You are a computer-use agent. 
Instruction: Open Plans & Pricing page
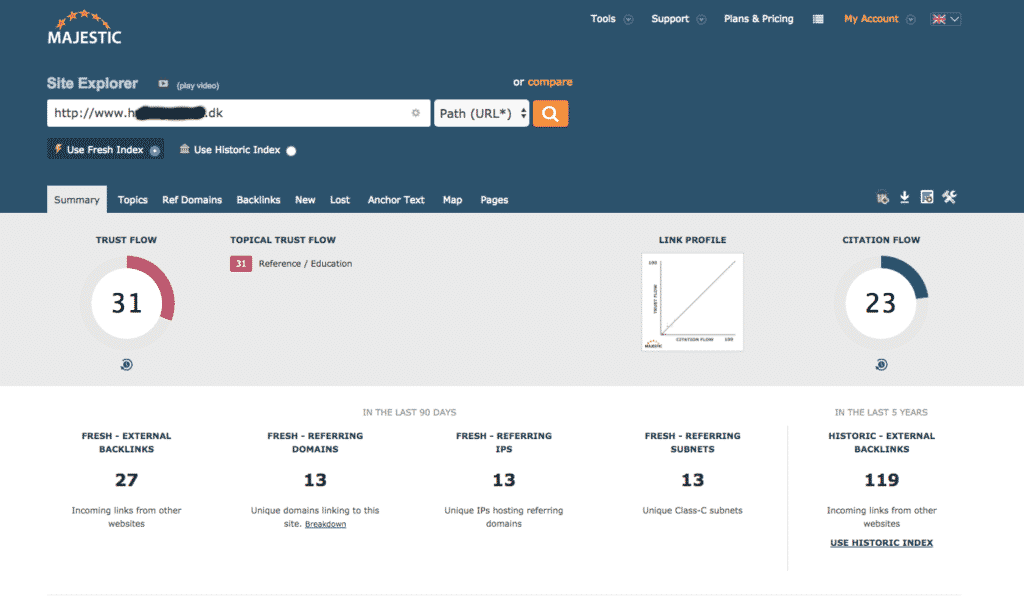pos(758,19)
